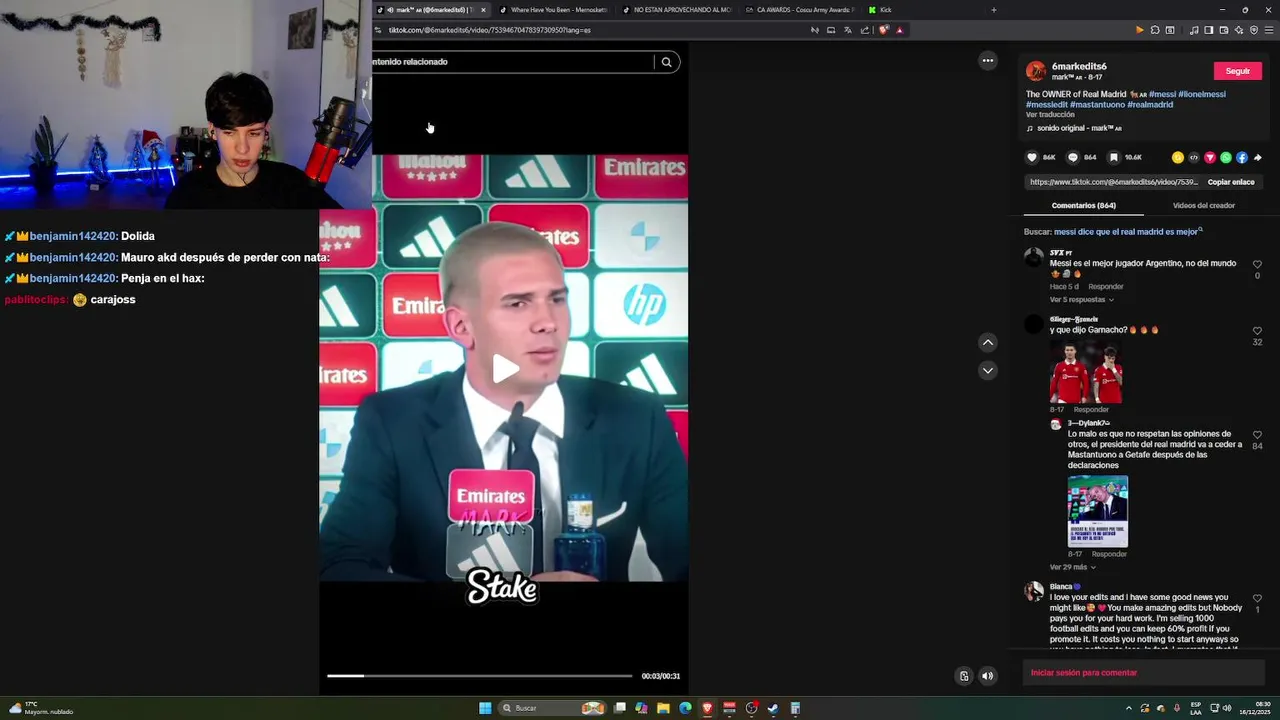Close the active TikTok browser tab

click(483, 10)
